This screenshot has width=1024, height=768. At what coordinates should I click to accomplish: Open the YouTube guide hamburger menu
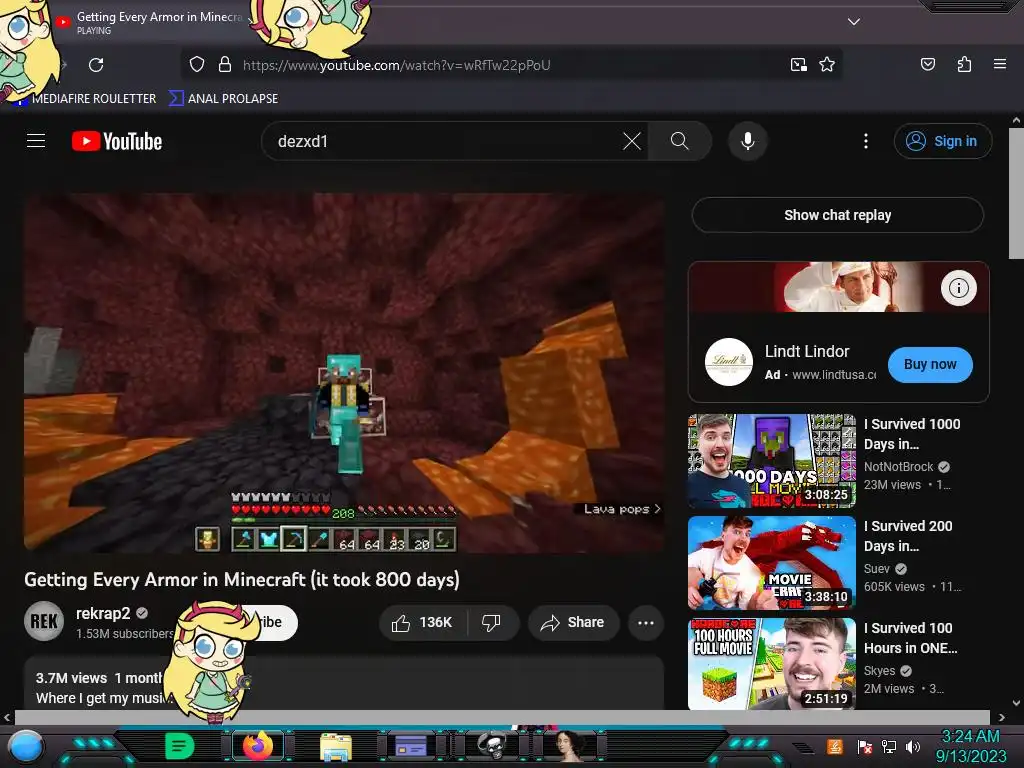[36, 141]
